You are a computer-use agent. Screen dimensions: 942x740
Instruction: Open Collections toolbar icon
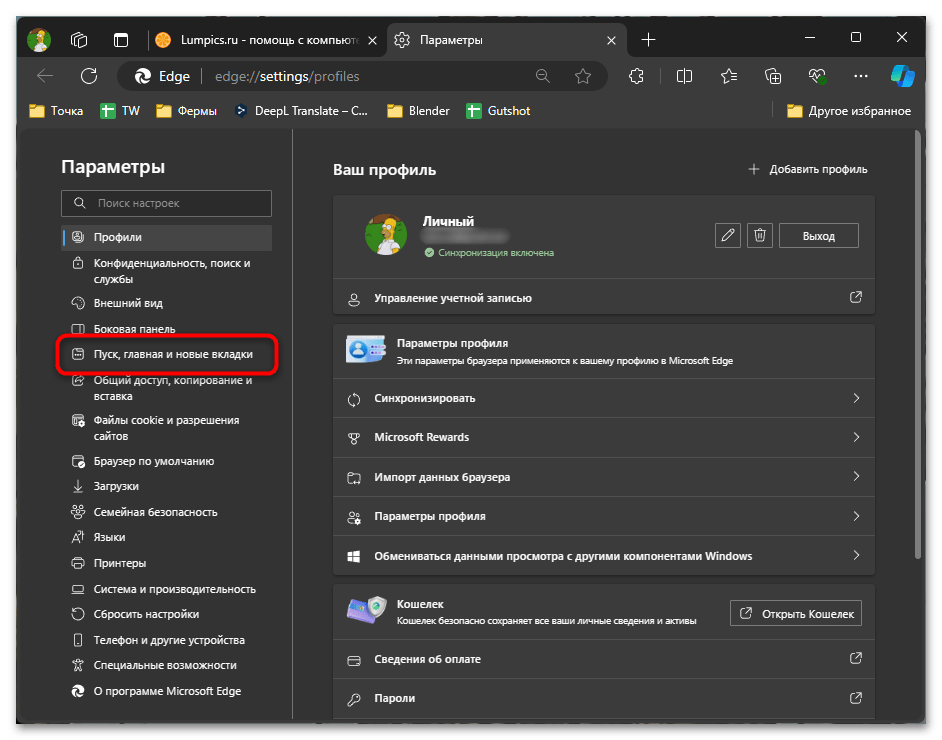773,76
